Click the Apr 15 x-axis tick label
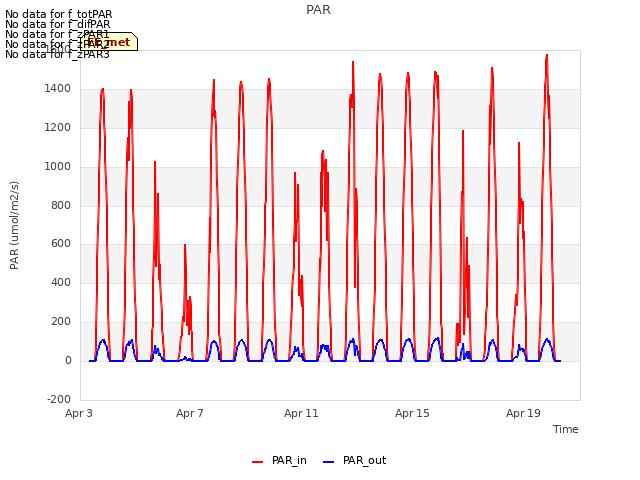The image size is (640, 480). click(412, 413)
